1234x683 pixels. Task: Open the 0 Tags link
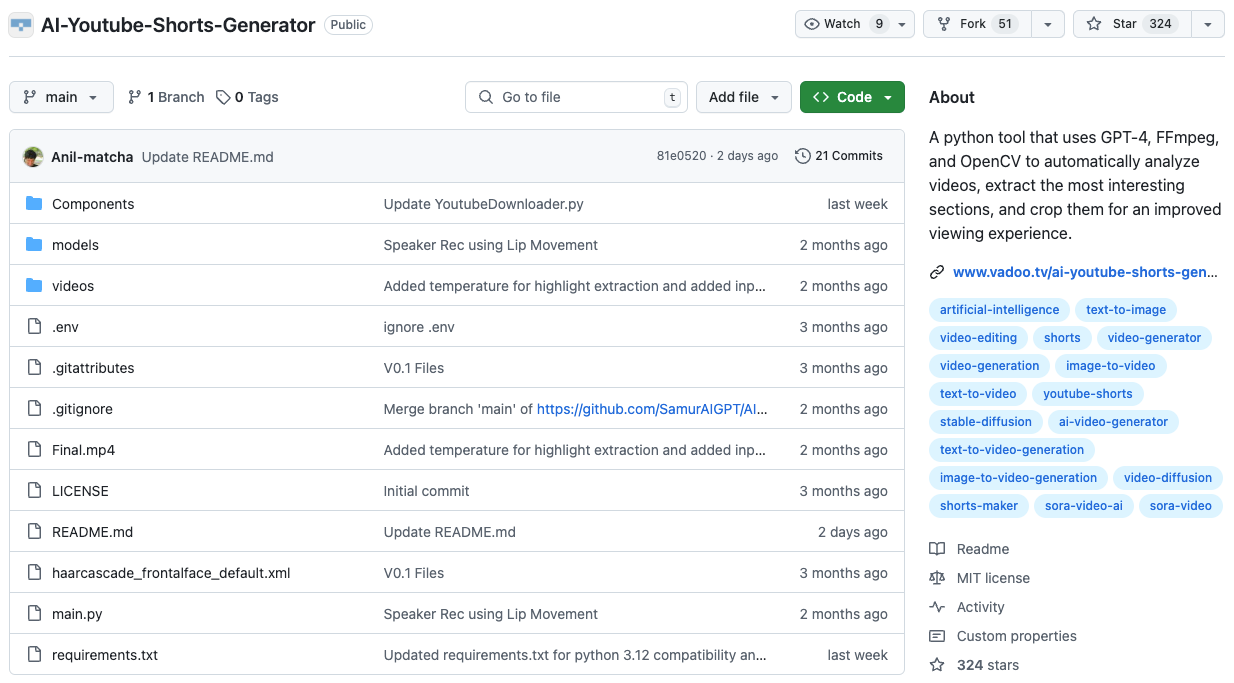247,97
